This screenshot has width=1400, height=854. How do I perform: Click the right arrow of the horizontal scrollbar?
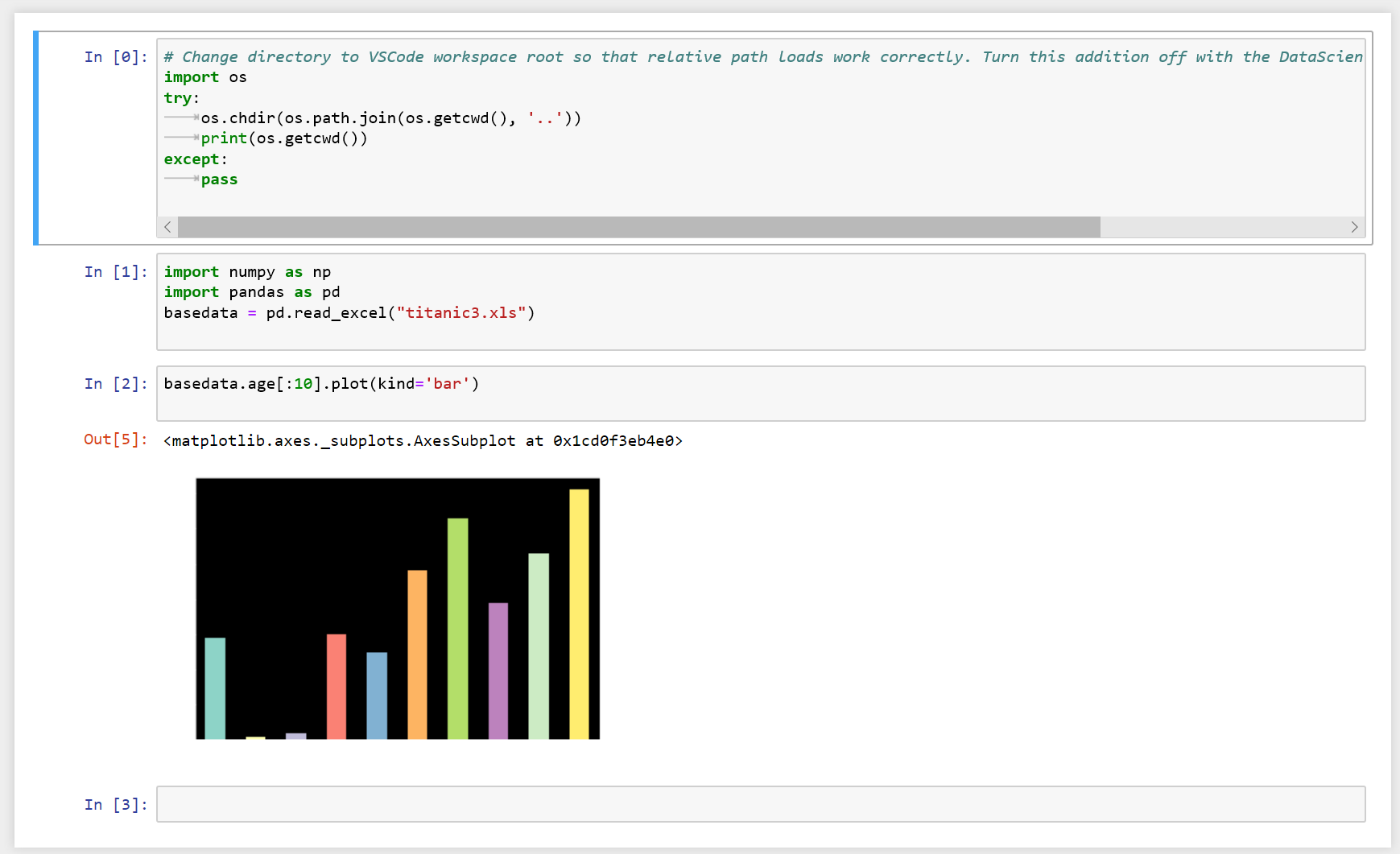pyautogui.click(x=1354, y=227)
